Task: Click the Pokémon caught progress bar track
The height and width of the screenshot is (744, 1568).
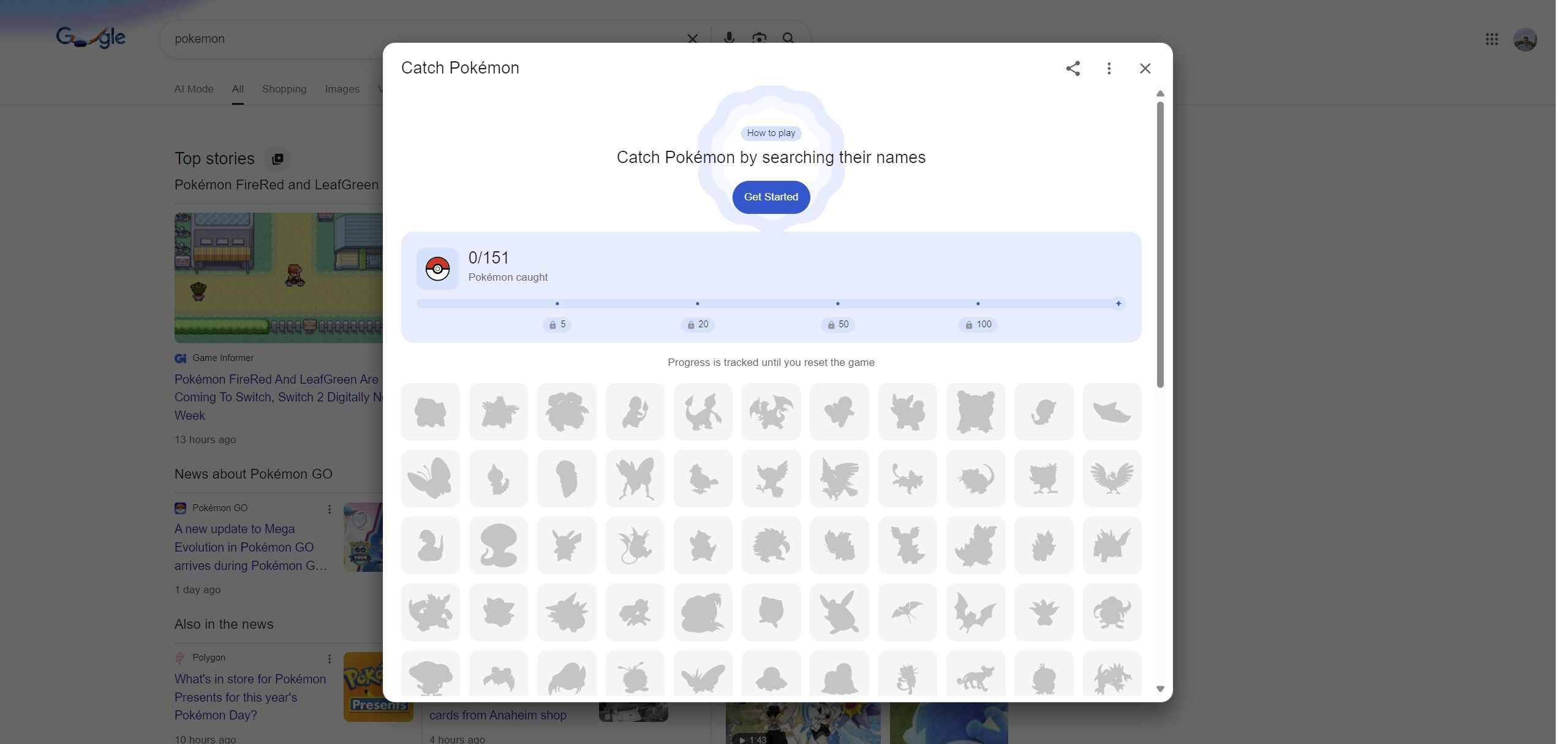Action: point(771,303)
